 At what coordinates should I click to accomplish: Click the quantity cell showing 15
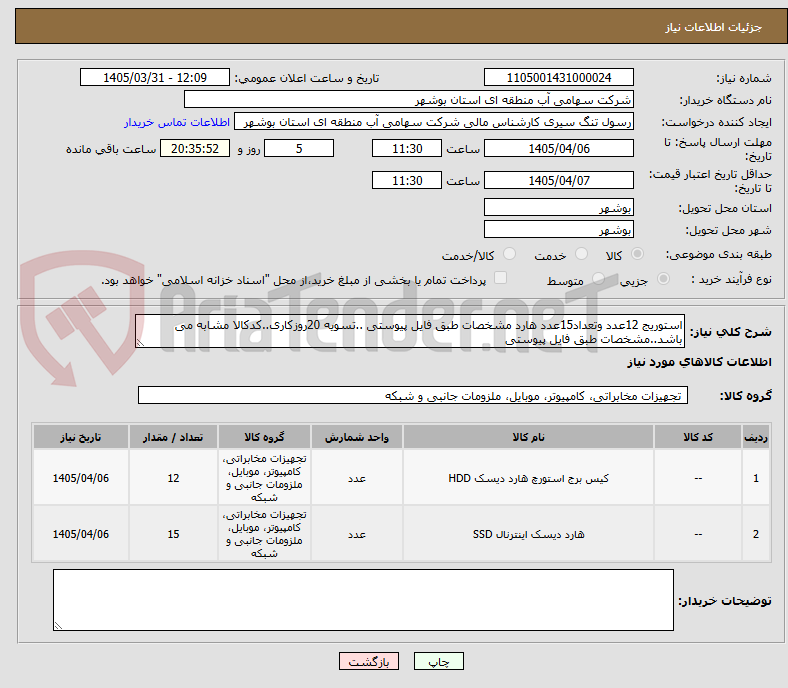[173, 533]
